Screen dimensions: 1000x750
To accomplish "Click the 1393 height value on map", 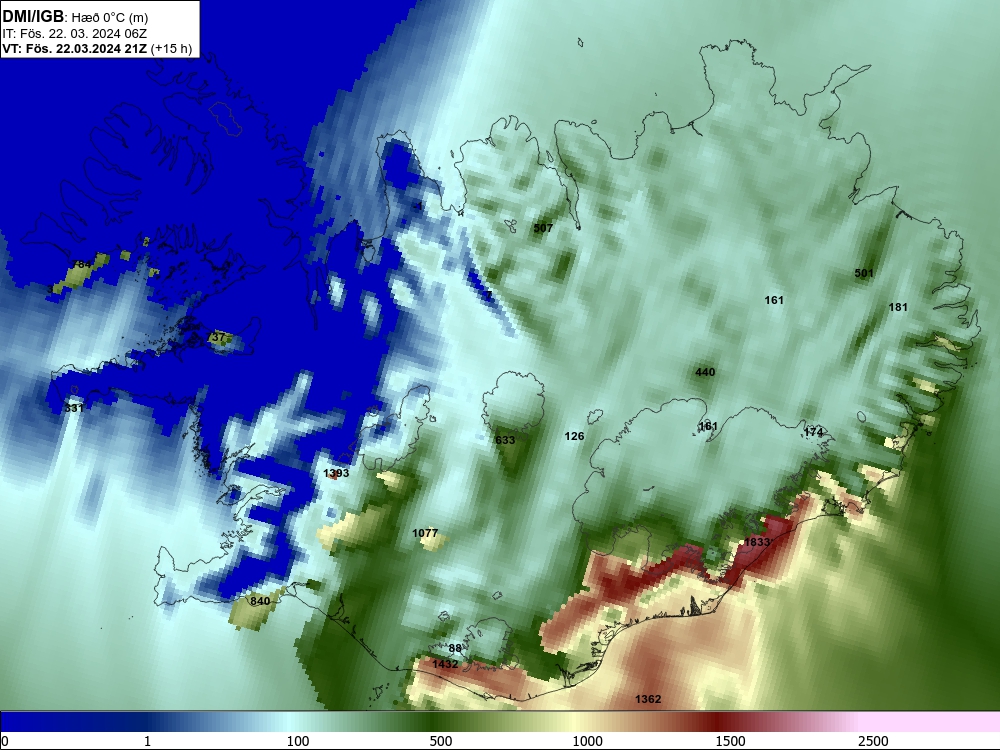I will click(336, 473).
